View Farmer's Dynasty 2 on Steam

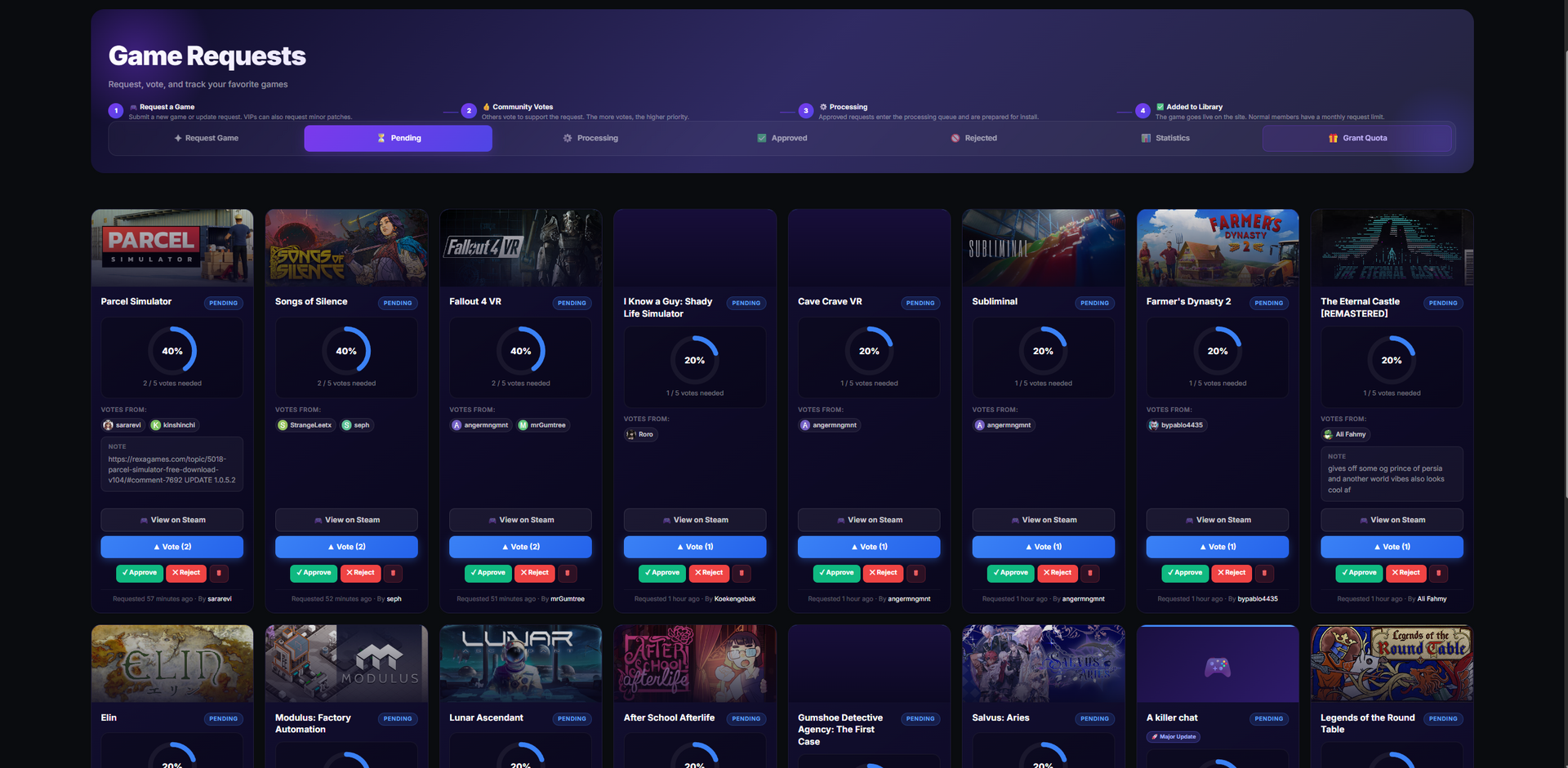tap(1218, 520)
